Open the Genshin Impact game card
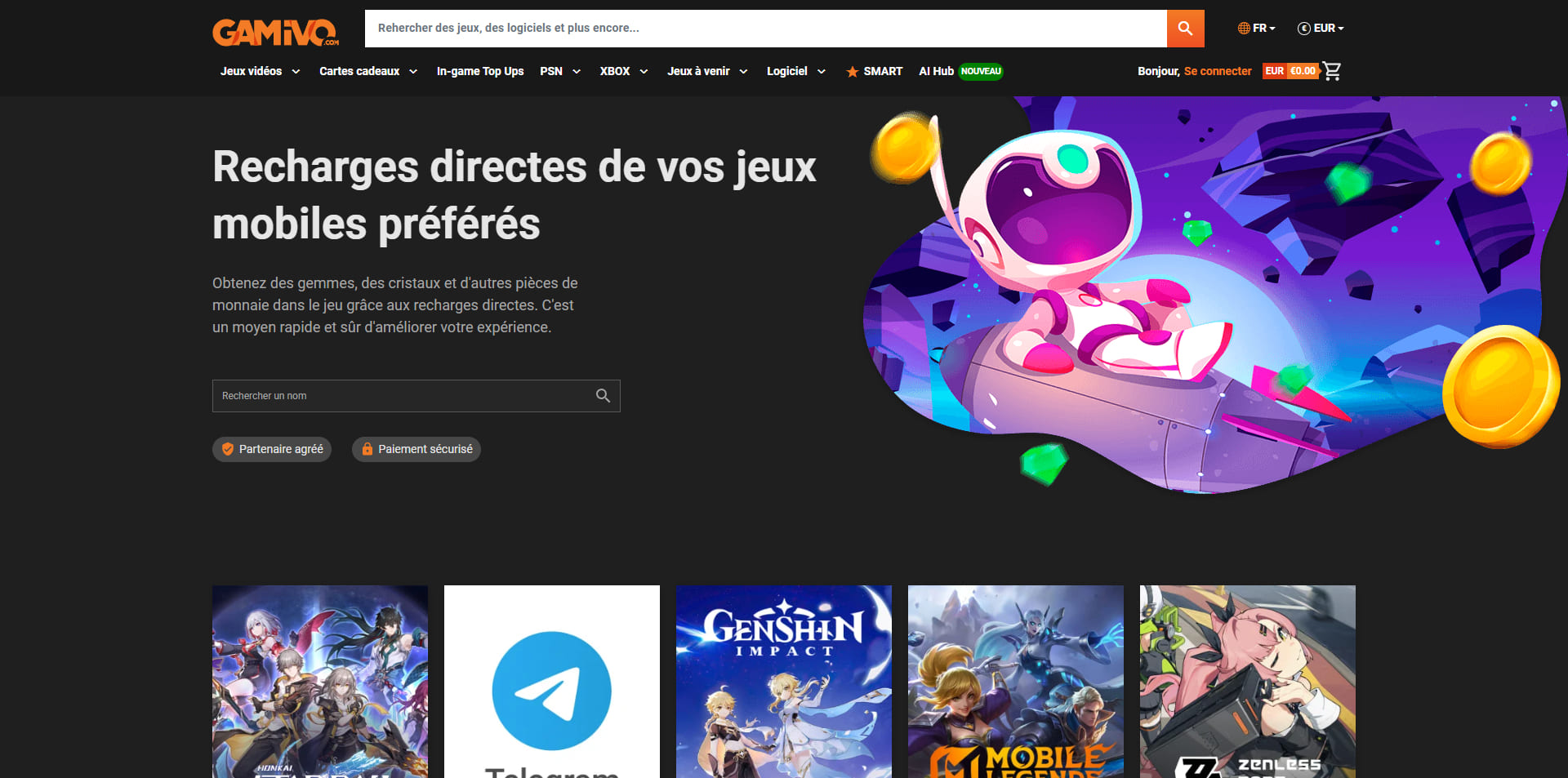This screenshot has height=778, width=1568. [x=784, y=682]
